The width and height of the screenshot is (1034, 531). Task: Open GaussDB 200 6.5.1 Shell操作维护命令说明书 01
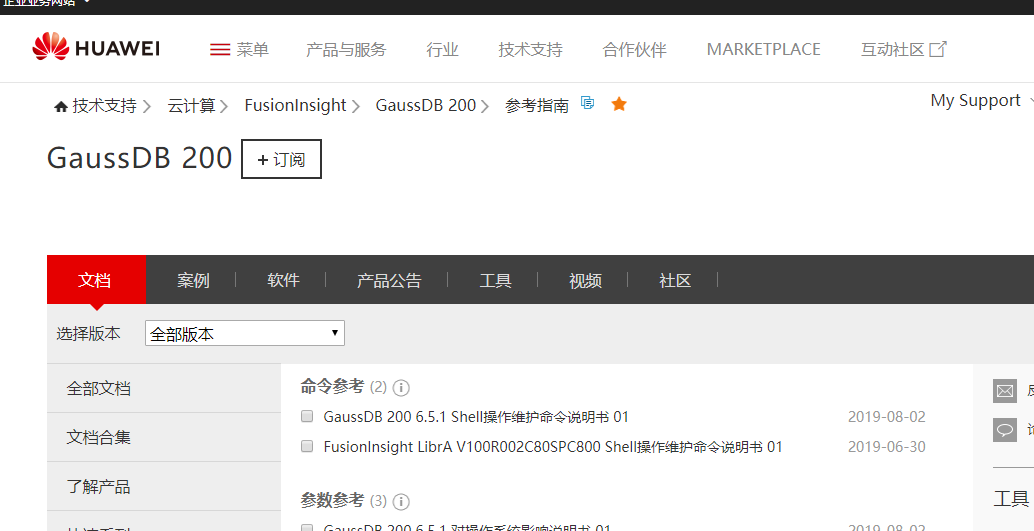[x=476, y=417]
